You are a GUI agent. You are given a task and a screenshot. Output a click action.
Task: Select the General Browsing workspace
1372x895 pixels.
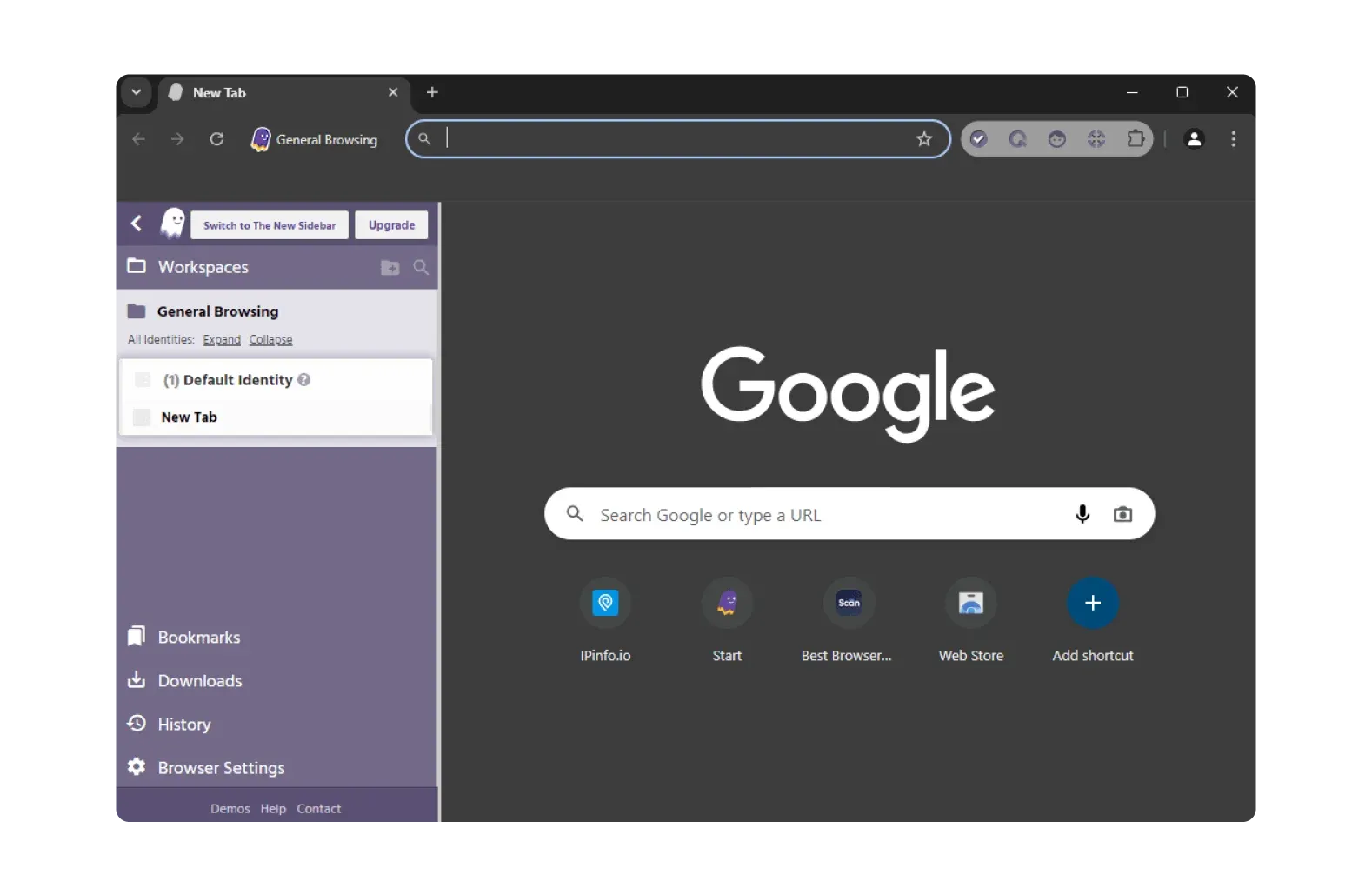click(x=217, y=311)
